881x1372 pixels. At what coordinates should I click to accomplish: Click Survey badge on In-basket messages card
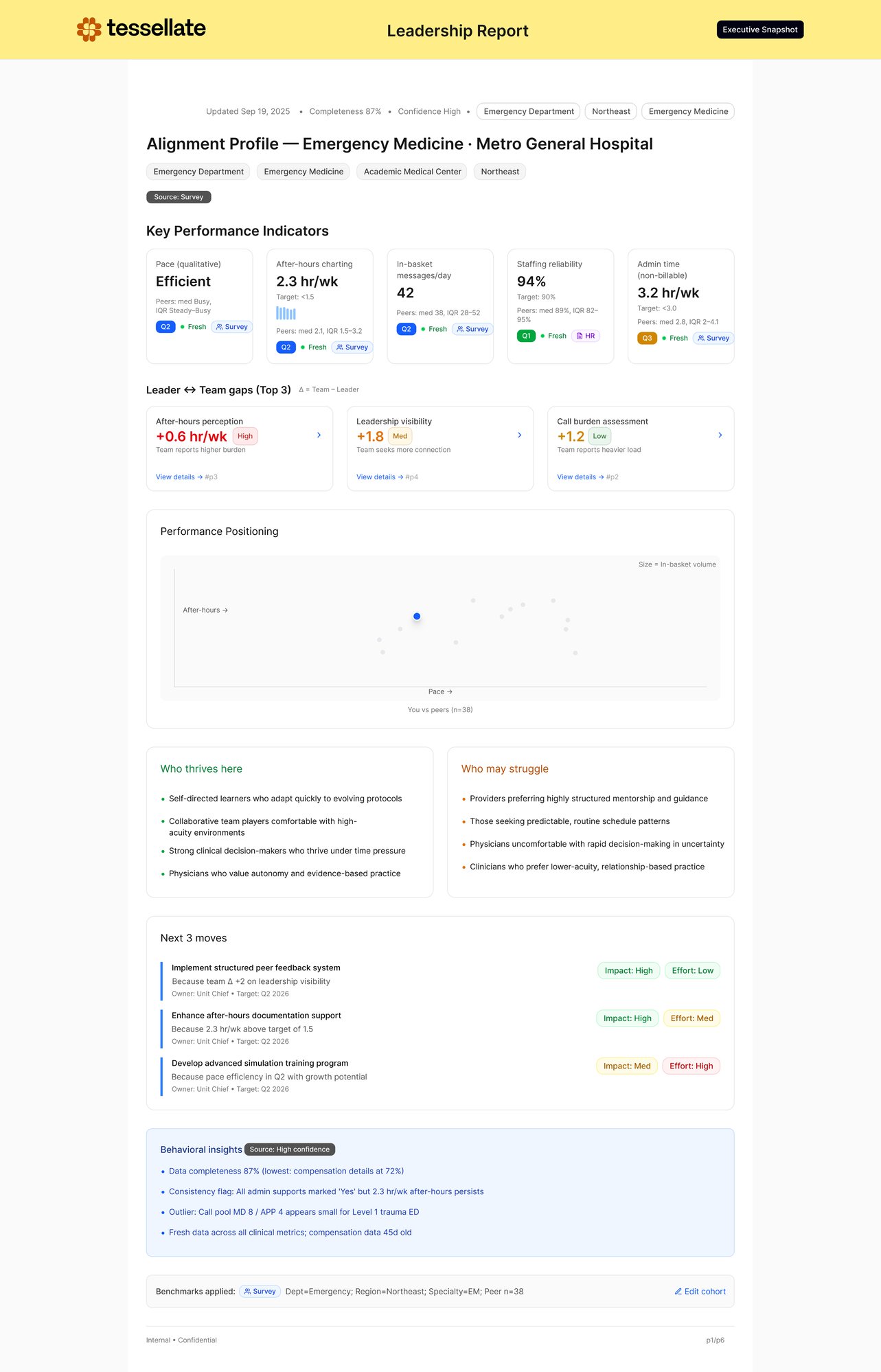coord(472,329)
